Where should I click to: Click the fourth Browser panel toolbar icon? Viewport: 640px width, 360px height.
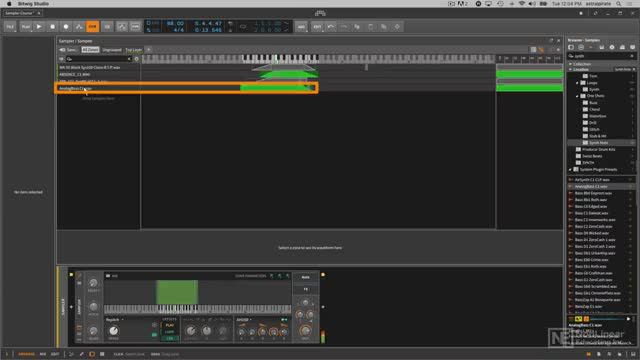click(x=602, y=47)
